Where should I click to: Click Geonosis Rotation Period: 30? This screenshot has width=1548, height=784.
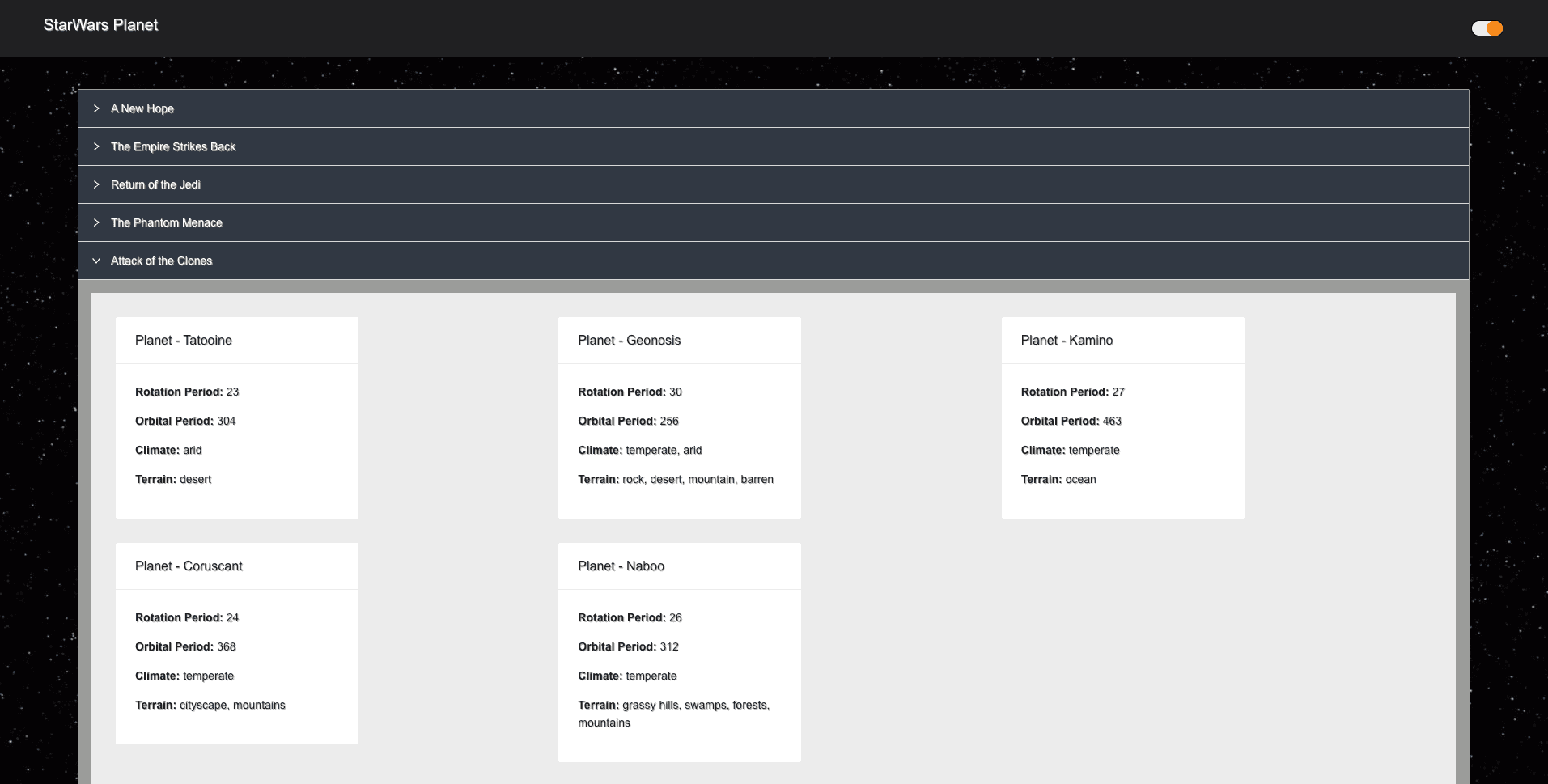click(x=630, y=392)
